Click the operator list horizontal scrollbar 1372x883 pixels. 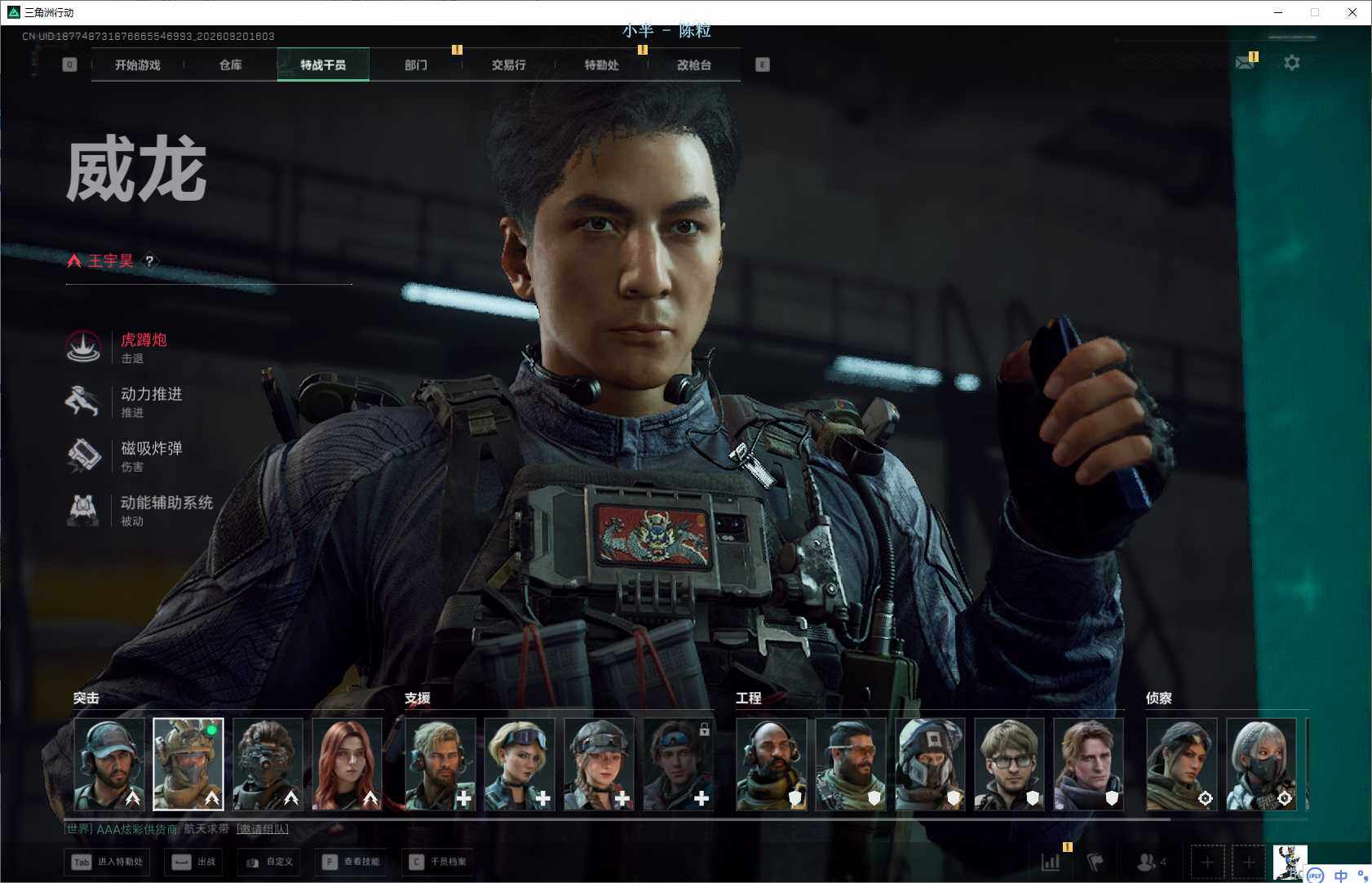click(617, 819)
